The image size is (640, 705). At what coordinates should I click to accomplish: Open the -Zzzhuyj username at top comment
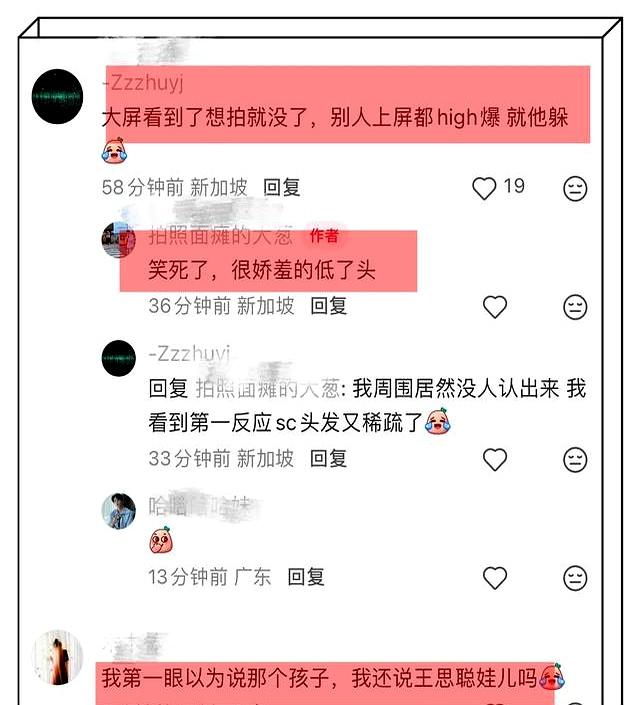tap(143, 83)
